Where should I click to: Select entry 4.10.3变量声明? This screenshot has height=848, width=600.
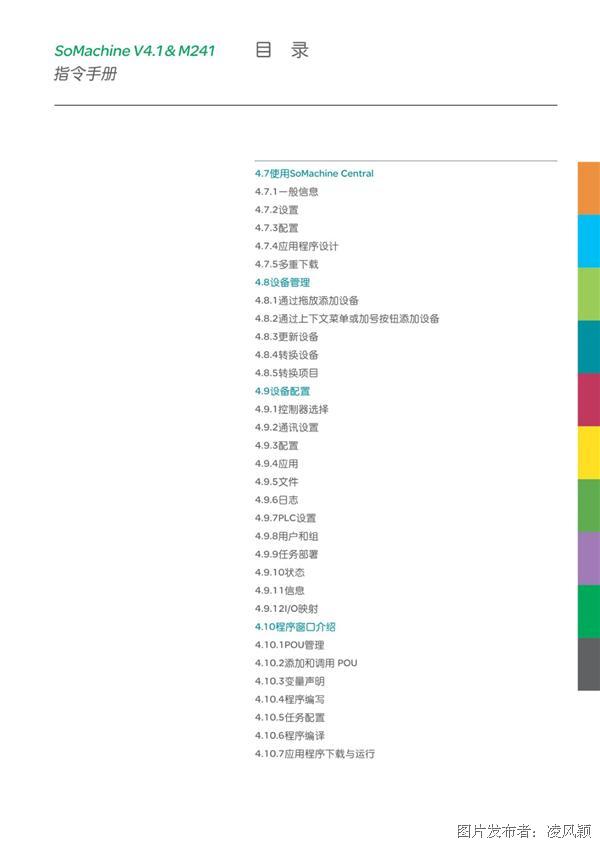click(289, 681)
